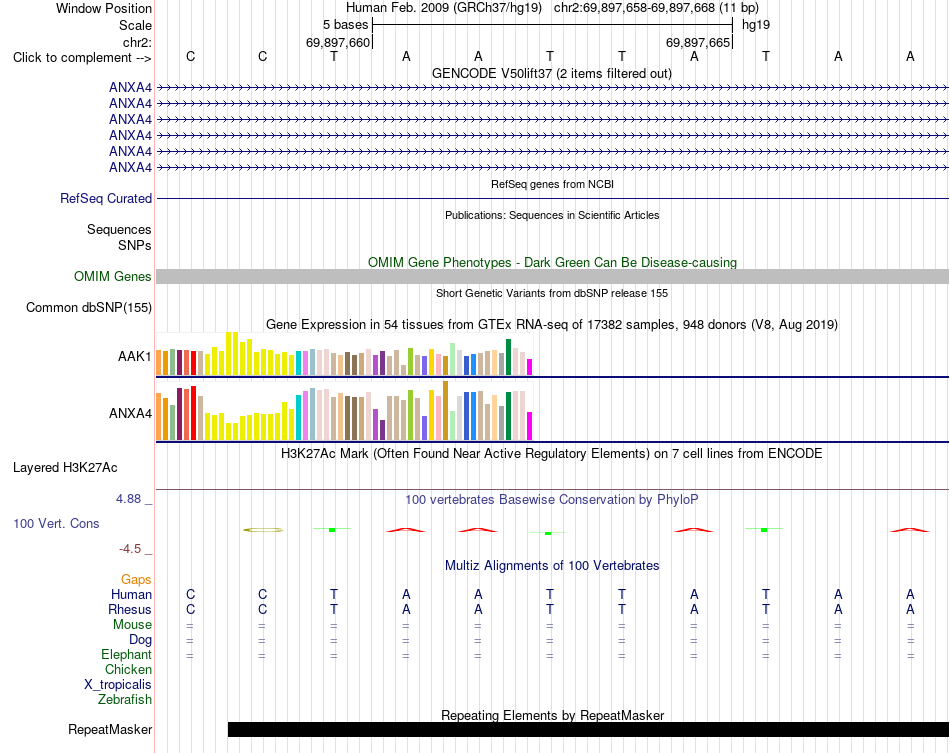Open the OMIM Gene Phenotypes track title
Viewport: 950px width, 753px height.
tap(552, 262)
